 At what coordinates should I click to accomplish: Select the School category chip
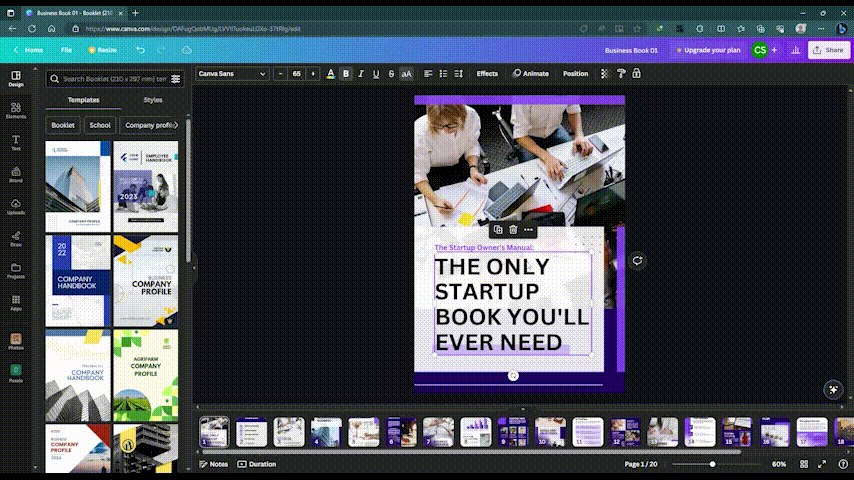pos(100,125)
